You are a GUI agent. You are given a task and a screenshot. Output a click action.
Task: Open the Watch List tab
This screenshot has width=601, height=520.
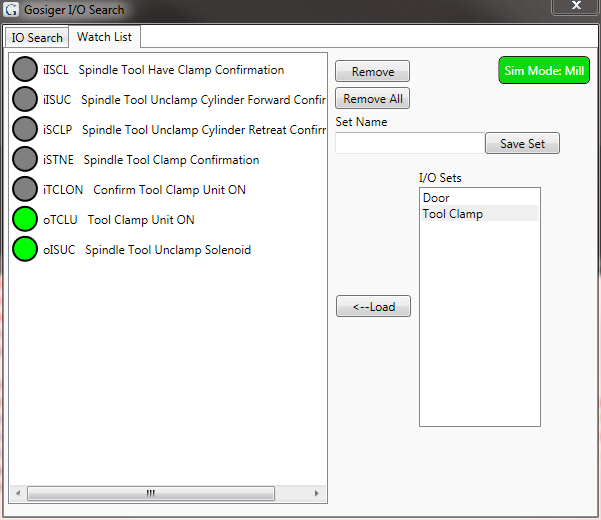click(x=107, y=37)
